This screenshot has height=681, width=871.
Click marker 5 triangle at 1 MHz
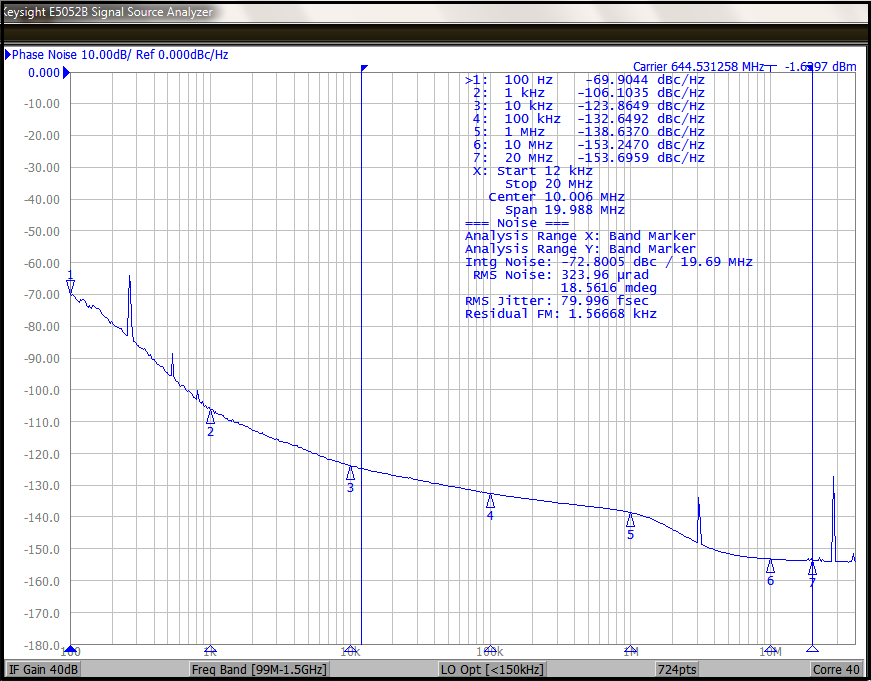pyautogui.click(x=630, y=519)
